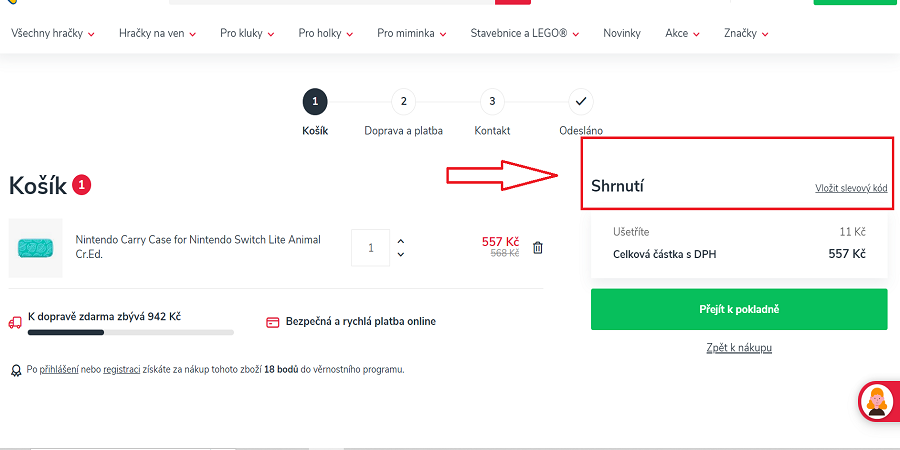Click the quantity input field

(371, 248)
